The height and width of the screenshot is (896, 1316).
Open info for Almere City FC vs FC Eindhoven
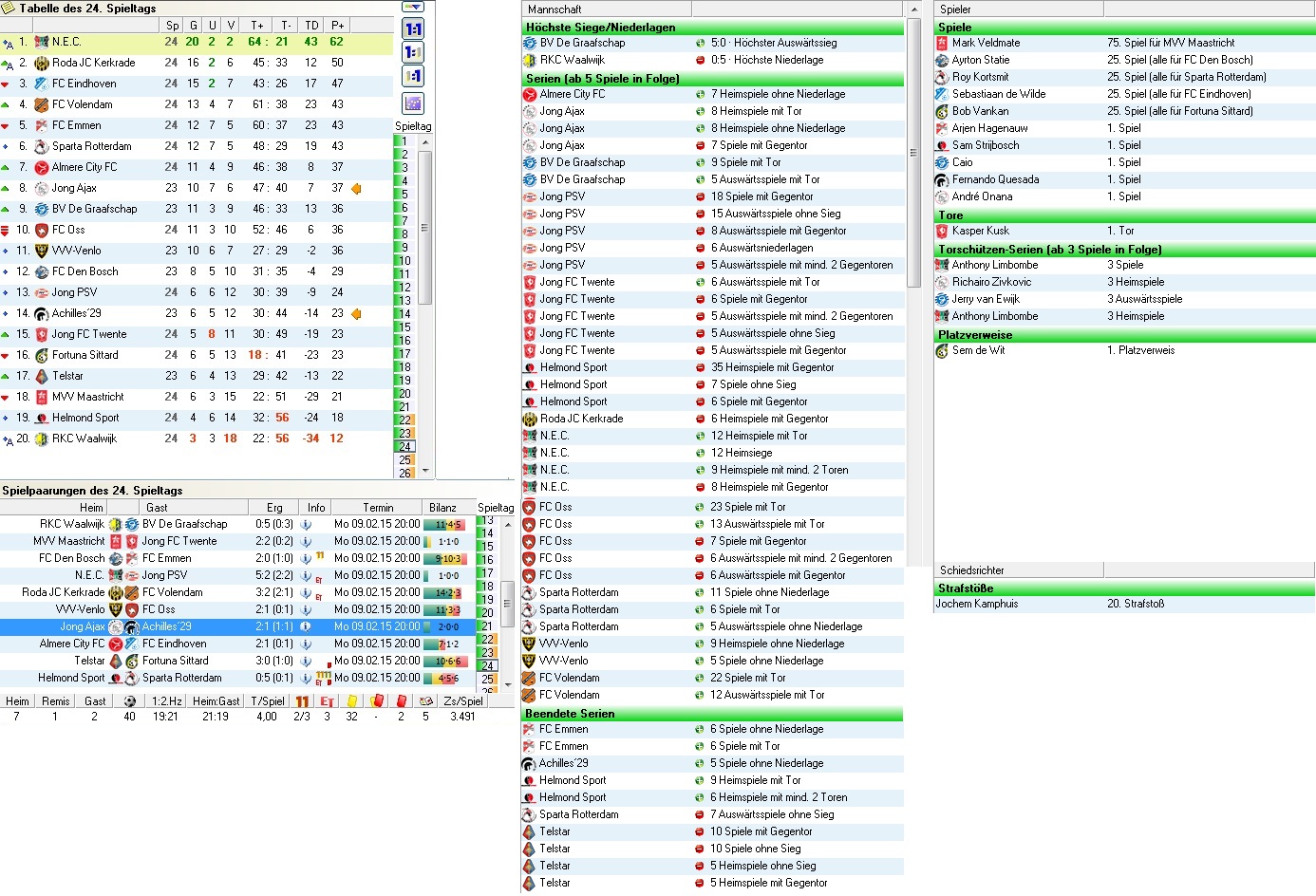(x=306, y=644)
